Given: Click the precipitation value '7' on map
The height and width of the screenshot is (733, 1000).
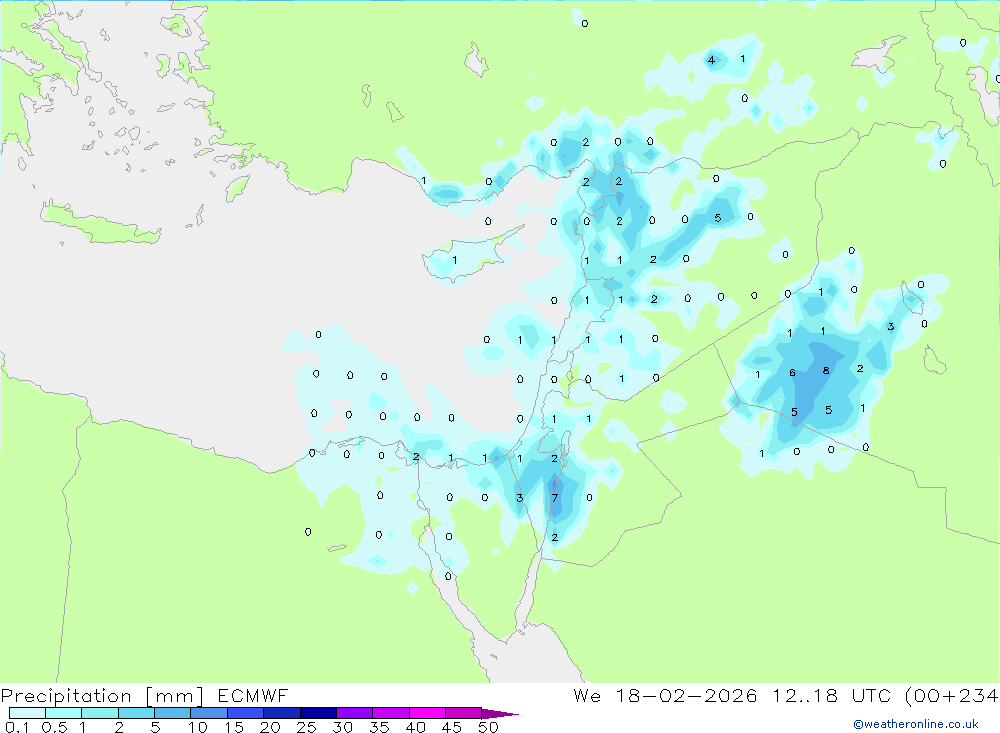Looking at the screenshot, I should coord(555,498).
